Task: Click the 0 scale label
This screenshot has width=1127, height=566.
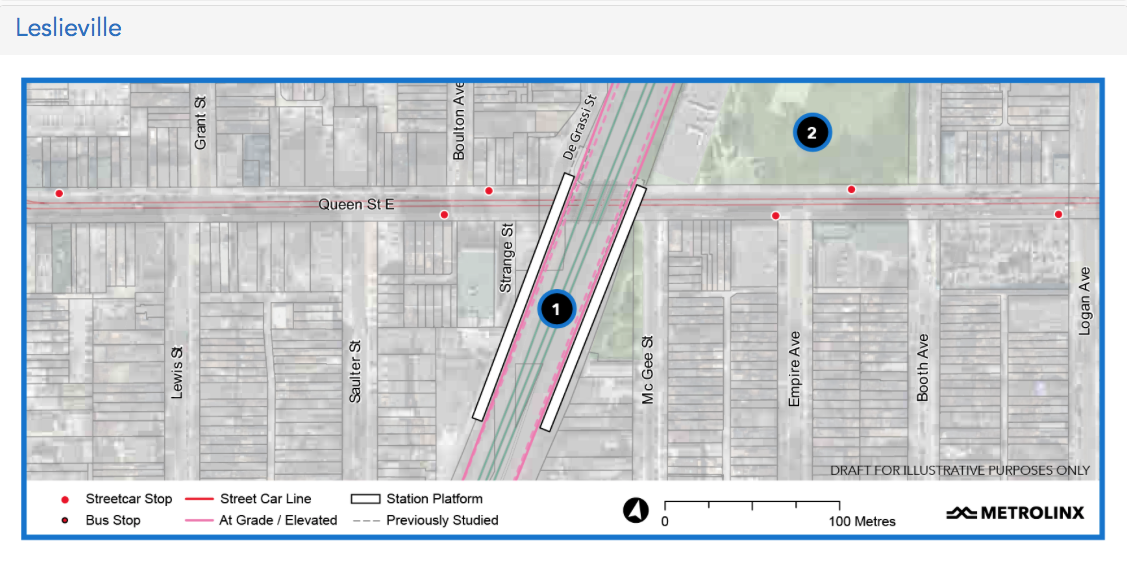Action: (665, 521)
